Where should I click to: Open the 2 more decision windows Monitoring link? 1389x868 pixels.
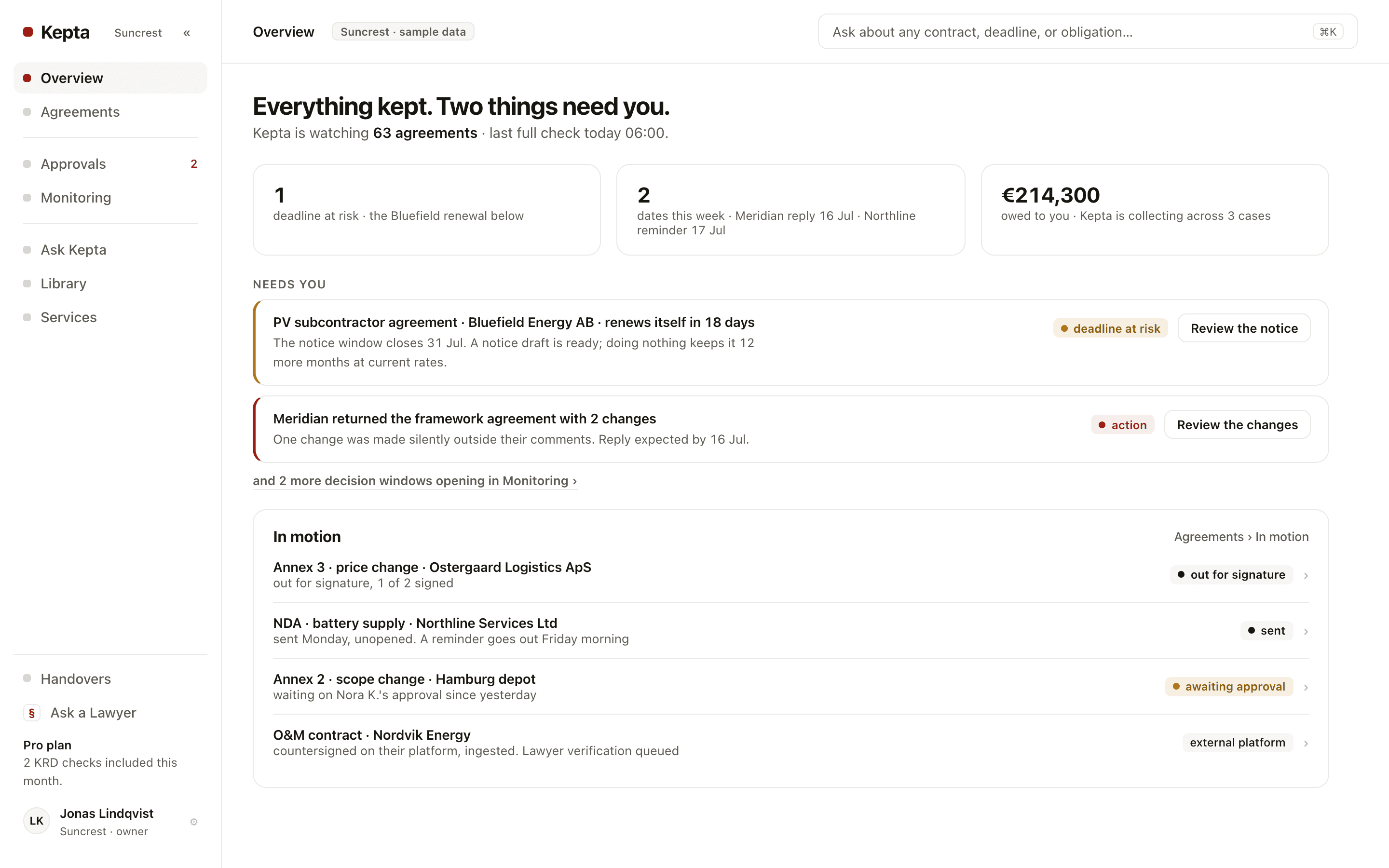tap(414, 481)
